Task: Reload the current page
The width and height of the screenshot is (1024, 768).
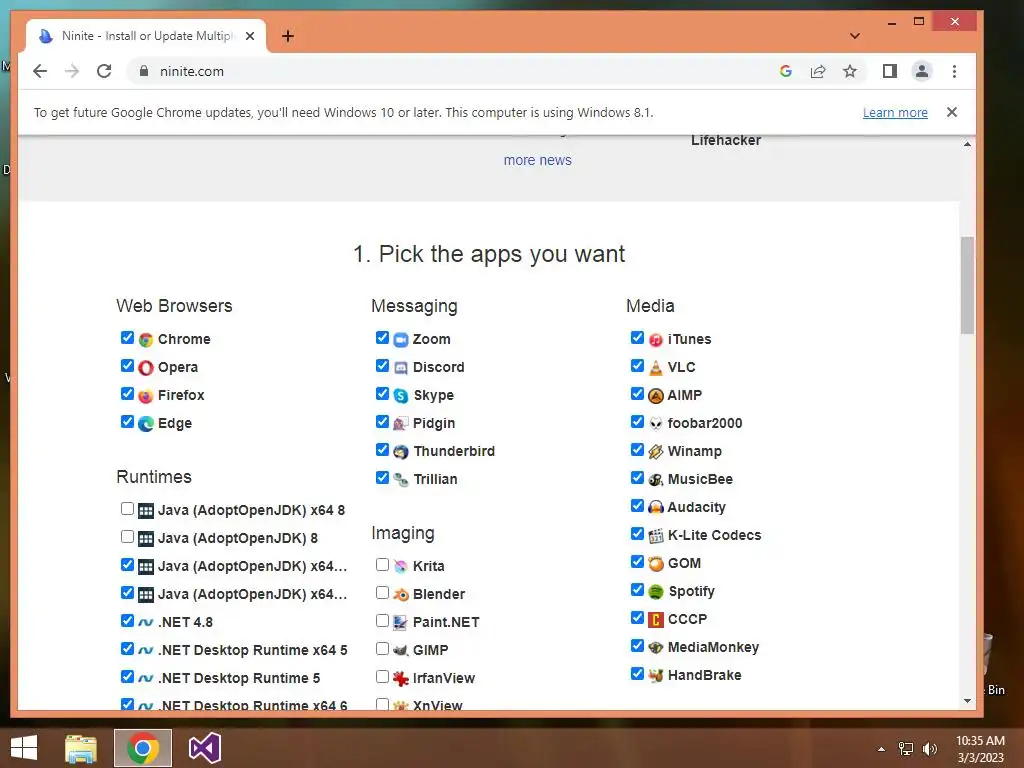Action: coord(104,71)
